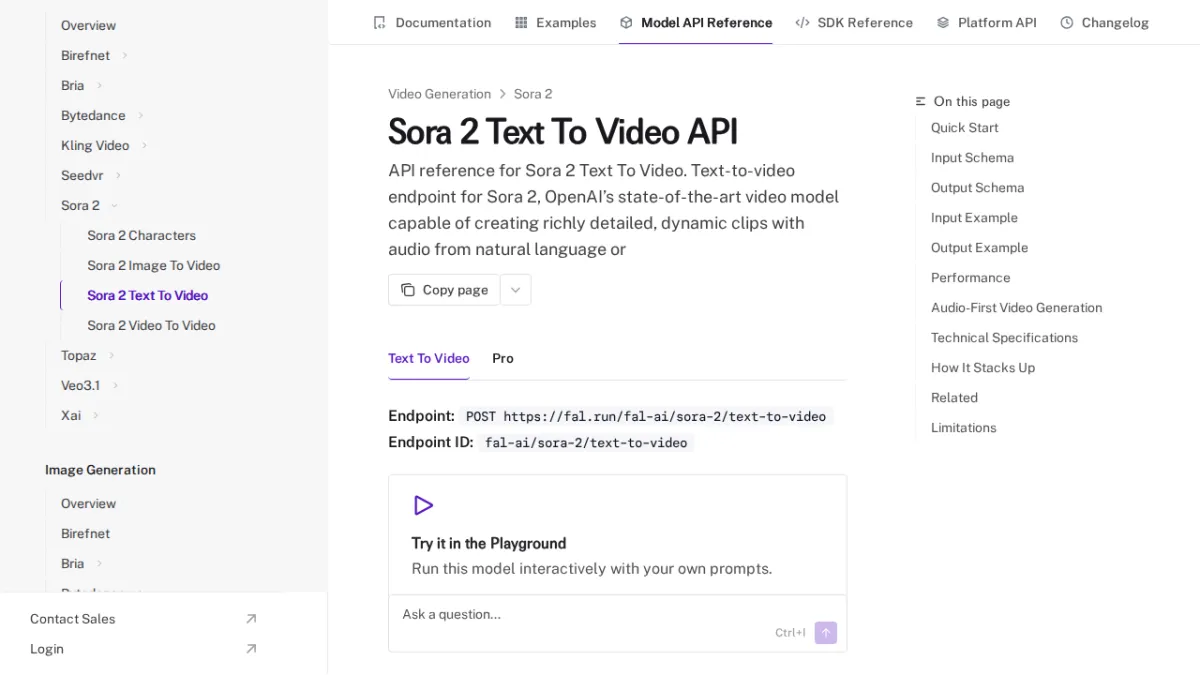
Task: Jump to Input Example section
Action: 974,217
